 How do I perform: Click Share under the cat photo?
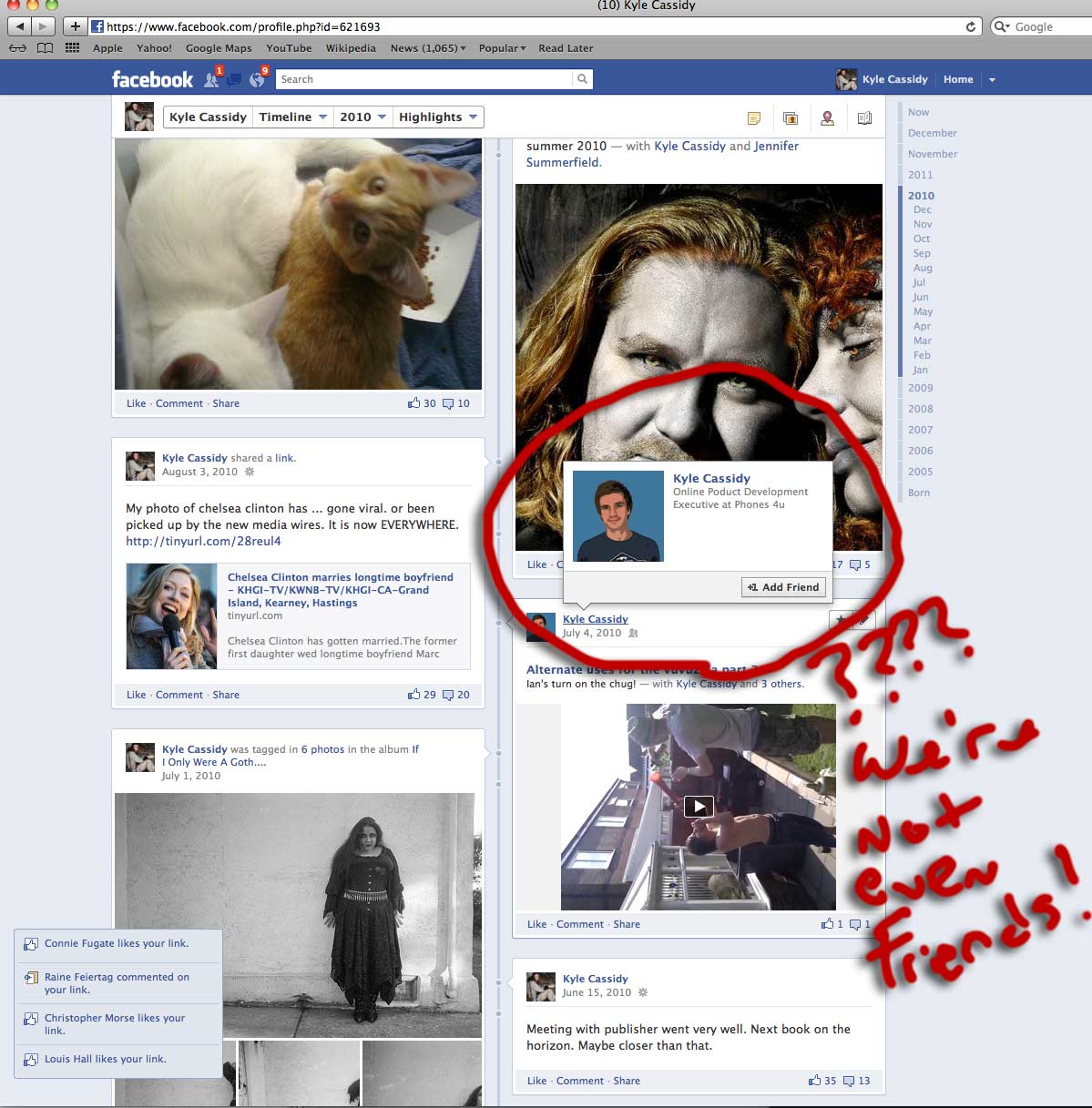pos(226,403)
